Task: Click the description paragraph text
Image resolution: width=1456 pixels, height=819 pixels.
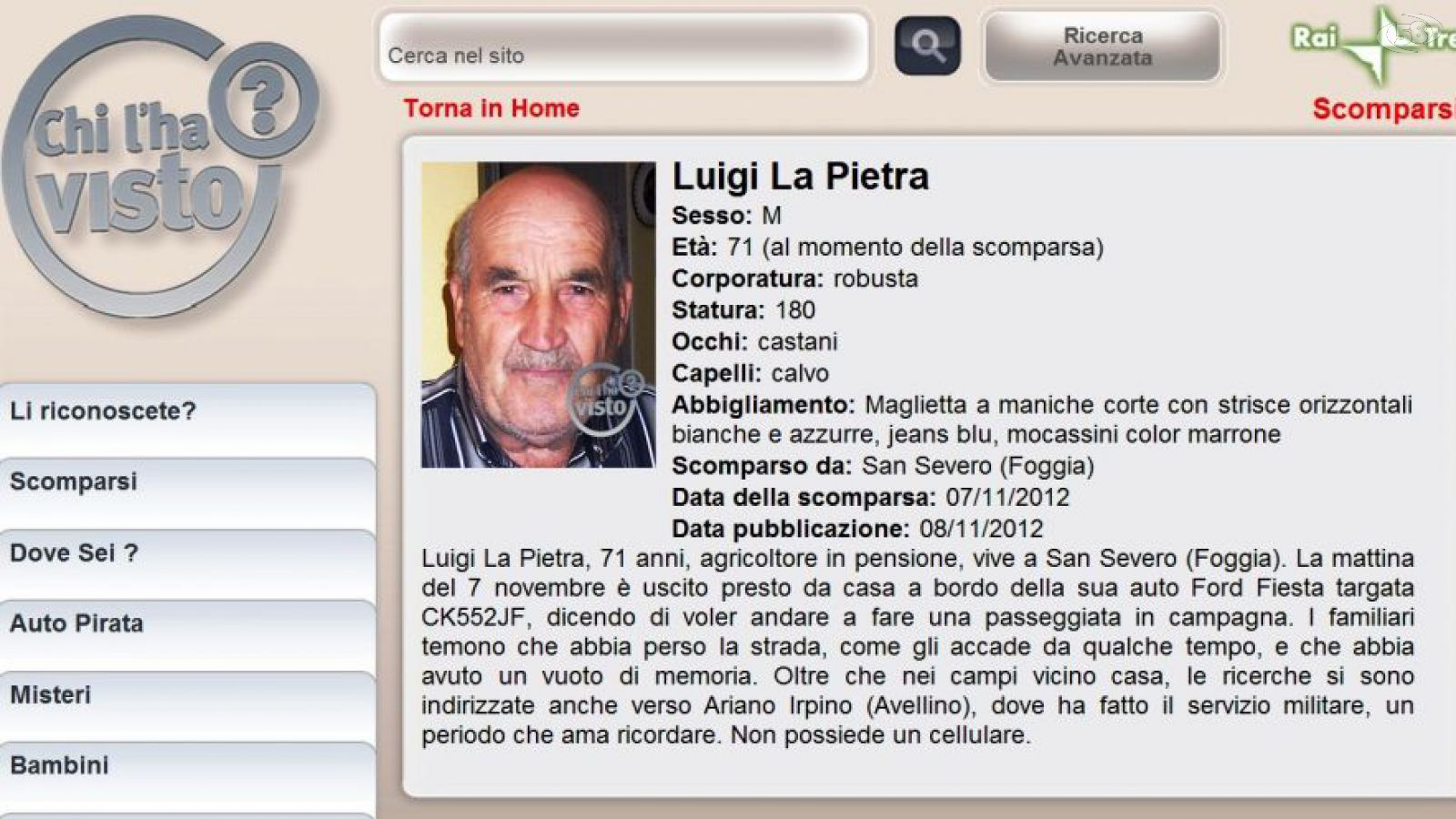Action: tap(917, 646)
